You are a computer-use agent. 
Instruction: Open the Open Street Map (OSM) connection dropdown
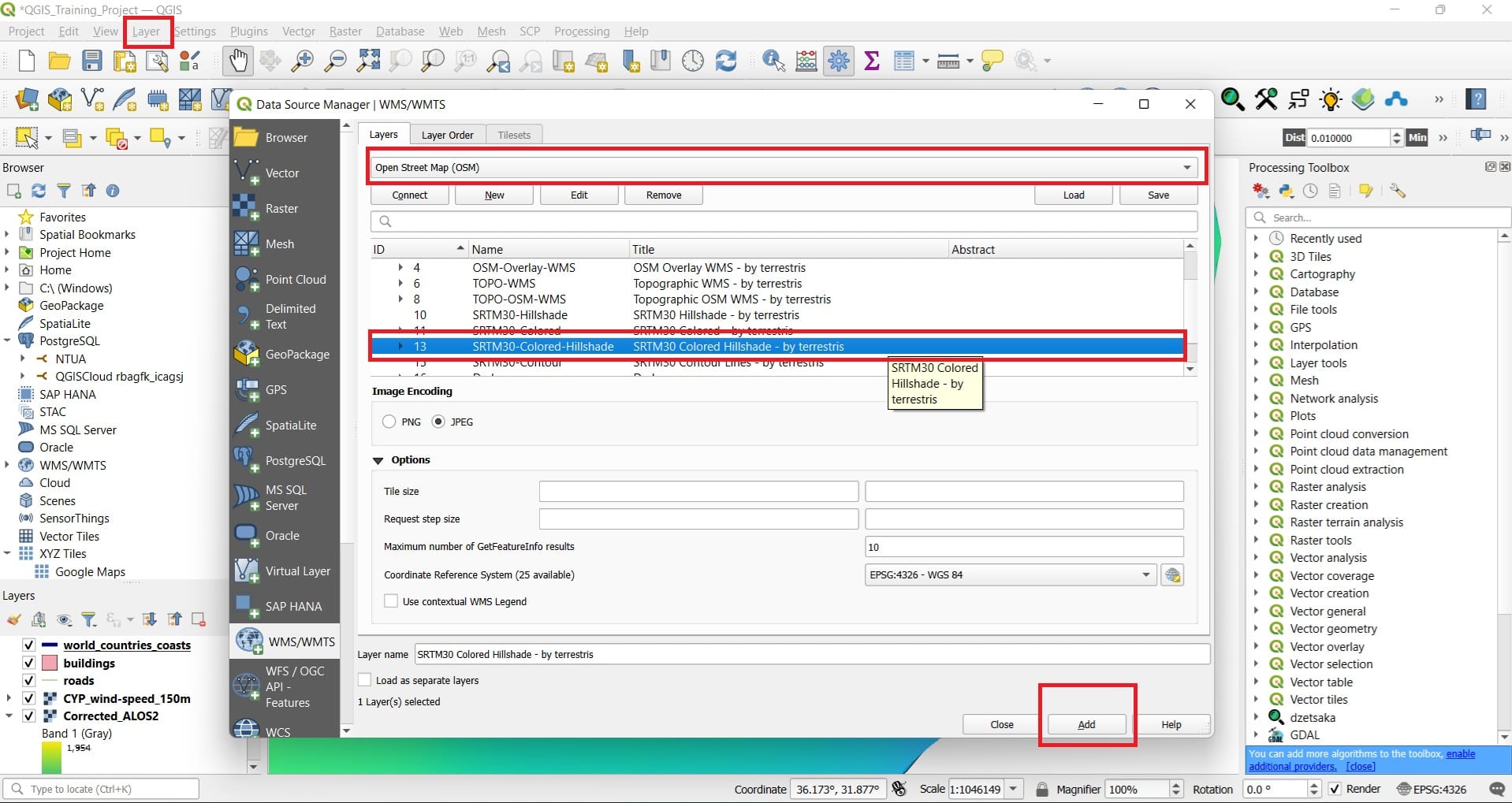coord(784,167)
